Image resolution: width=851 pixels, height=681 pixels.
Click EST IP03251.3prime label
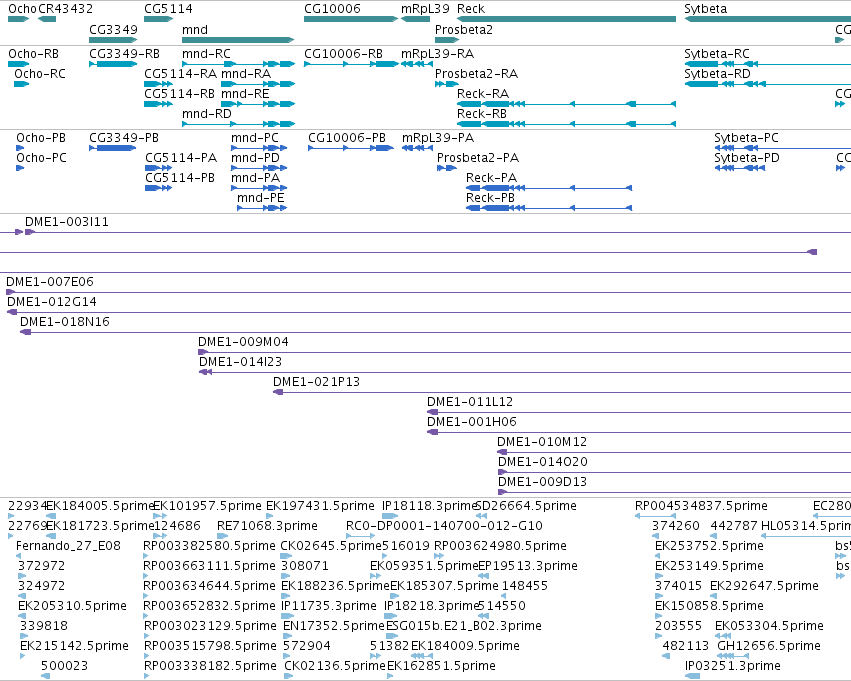pyautogui.click(x=733, y=666)
